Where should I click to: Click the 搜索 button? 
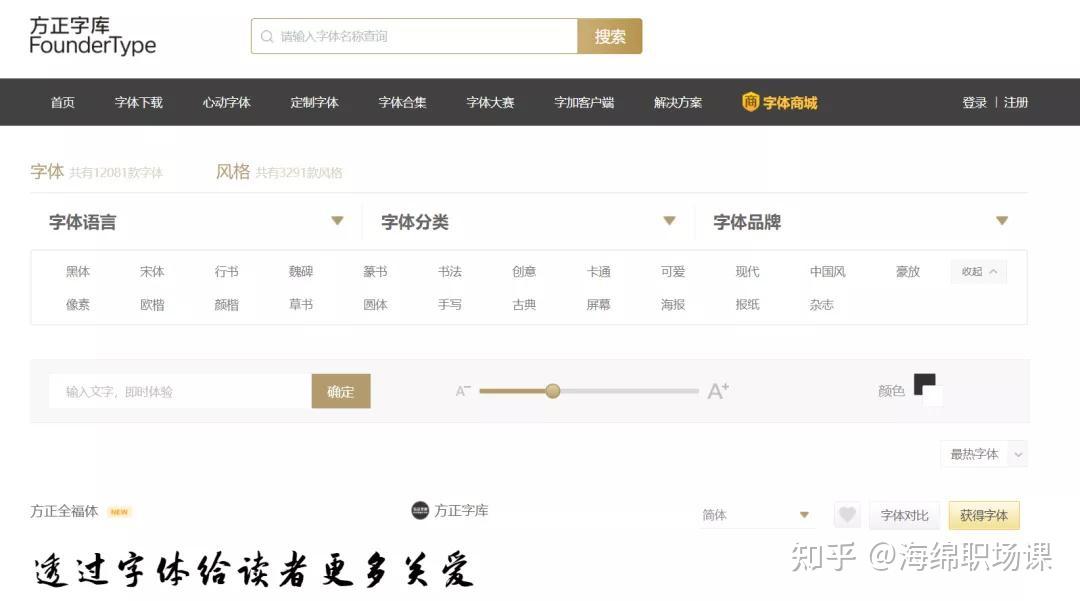point(610,36)
